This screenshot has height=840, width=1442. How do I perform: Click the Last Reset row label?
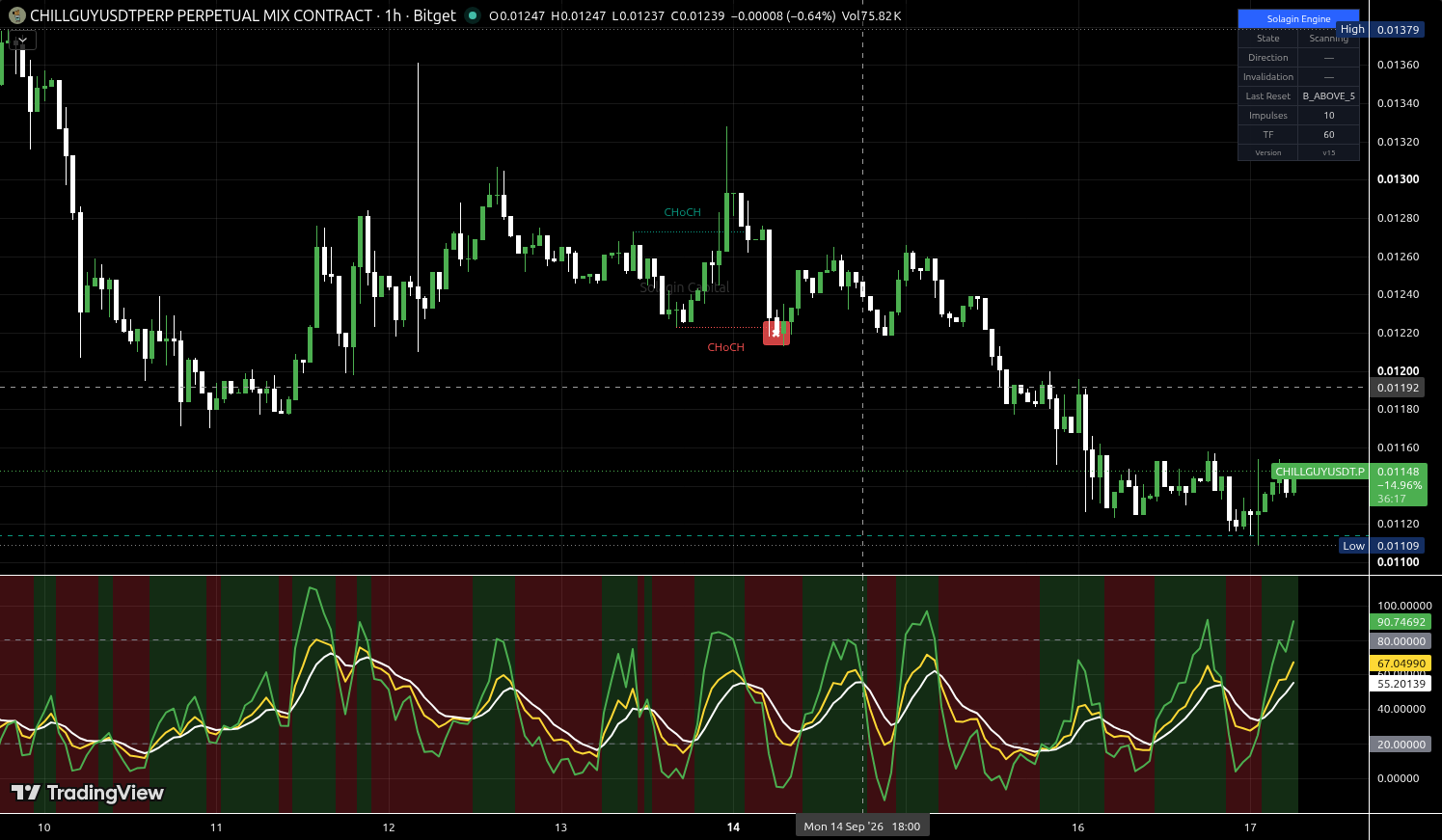1268,96
